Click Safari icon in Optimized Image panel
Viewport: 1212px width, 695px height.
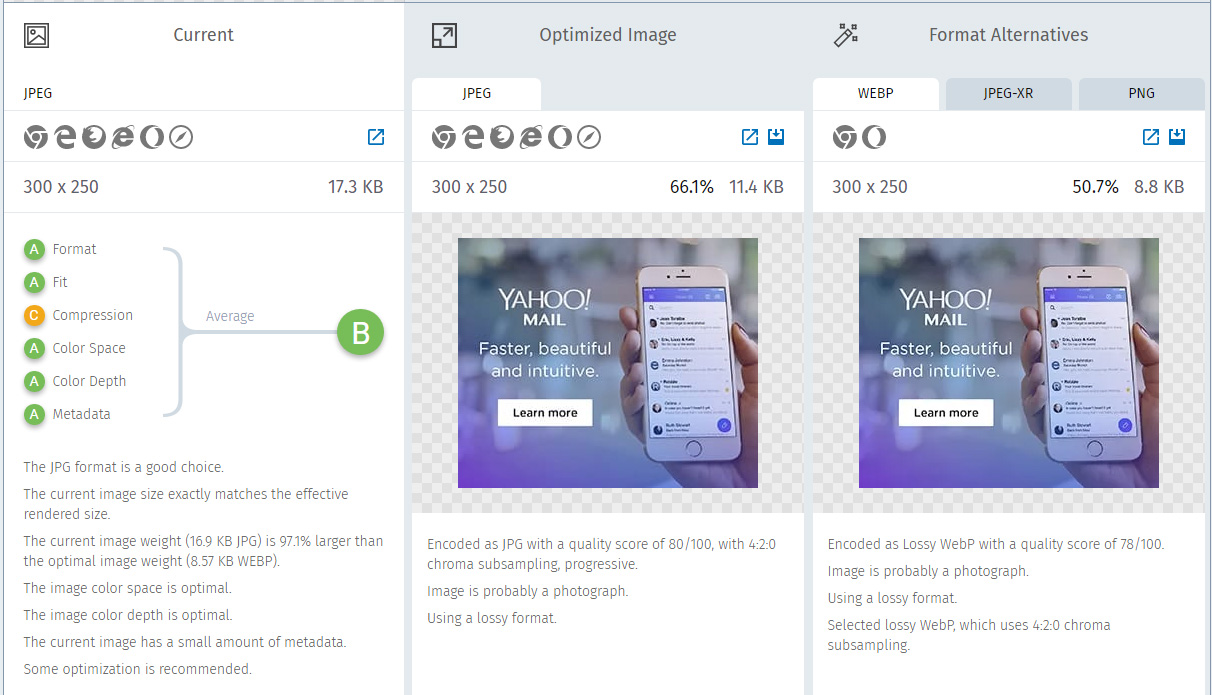589,137
